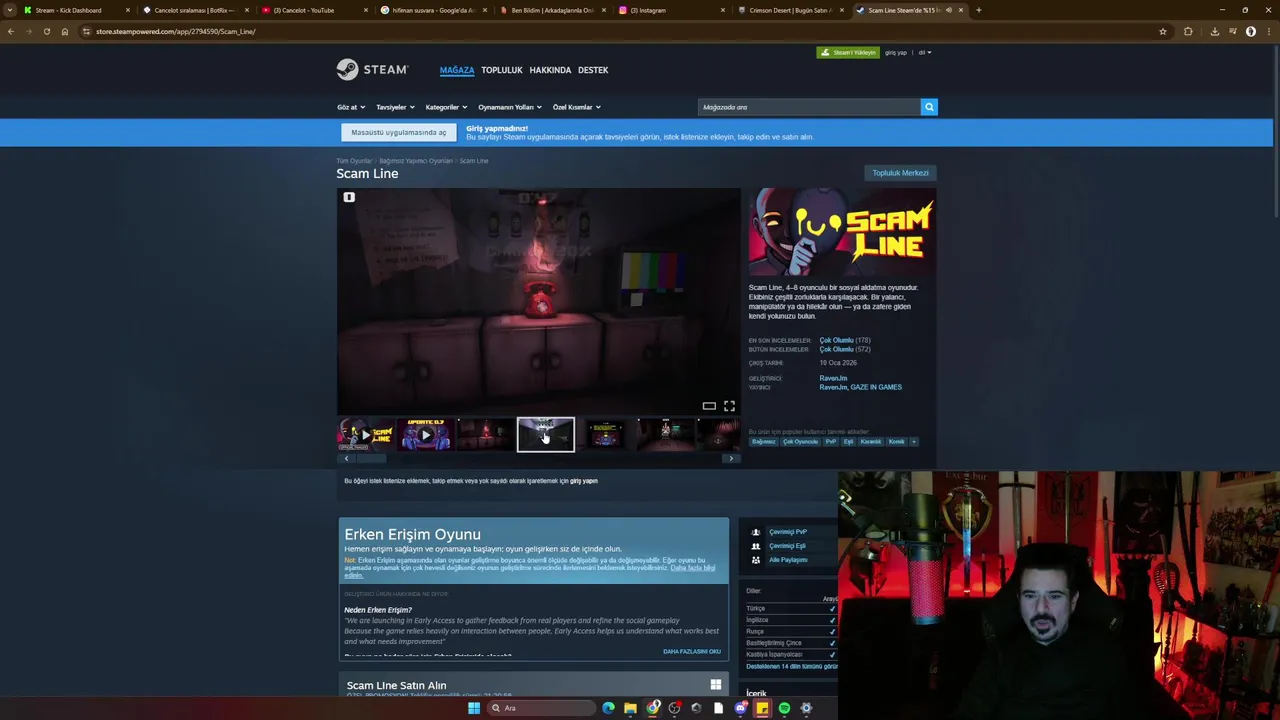
Task: Reload the page in the browser
Action: (46, 31)
